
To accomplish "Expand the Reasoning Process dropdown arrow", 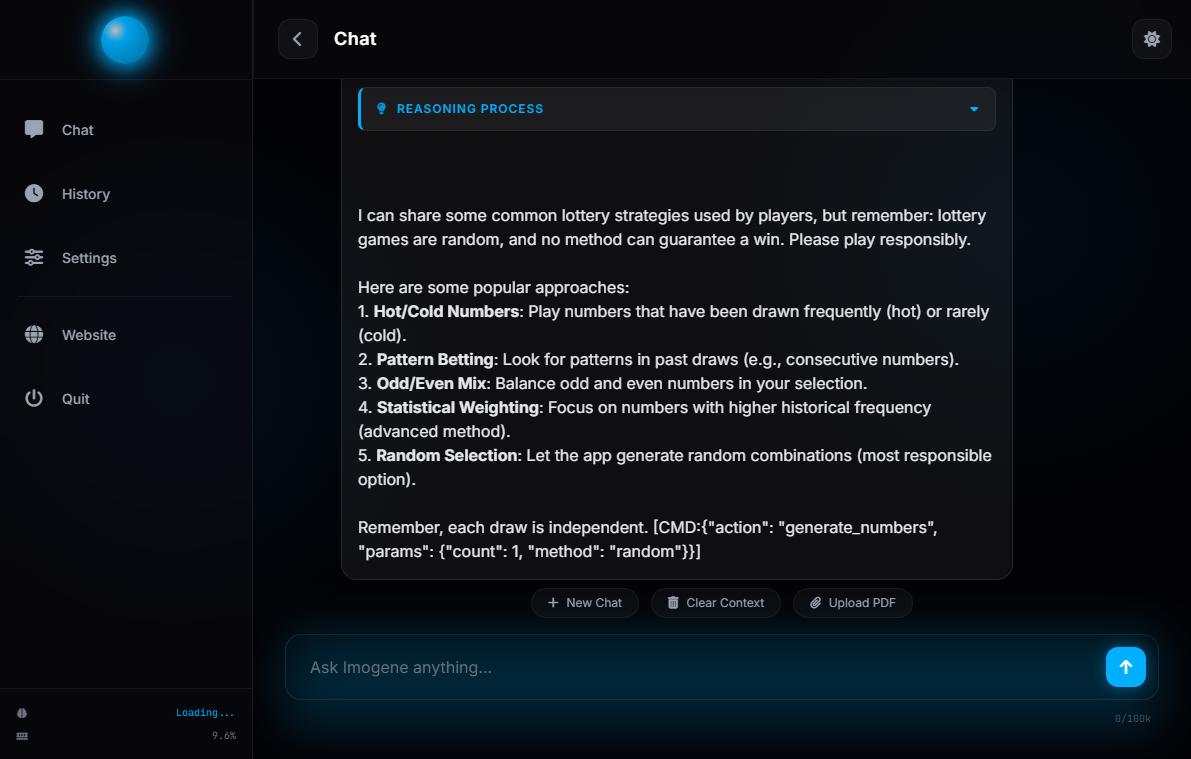I will pos(974,109).
